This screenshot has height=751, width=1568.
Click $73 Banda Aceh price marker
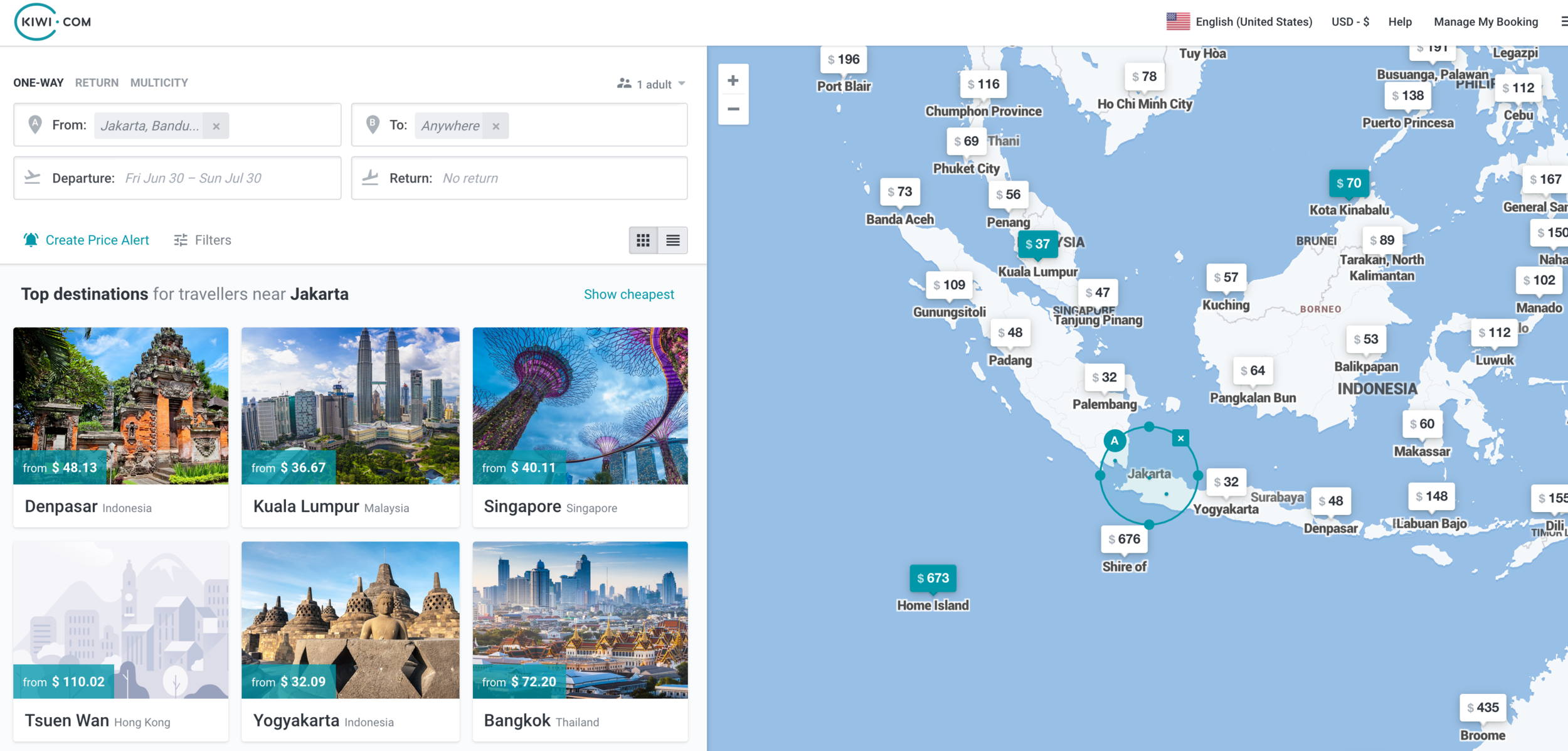click(x=899, y=192)
